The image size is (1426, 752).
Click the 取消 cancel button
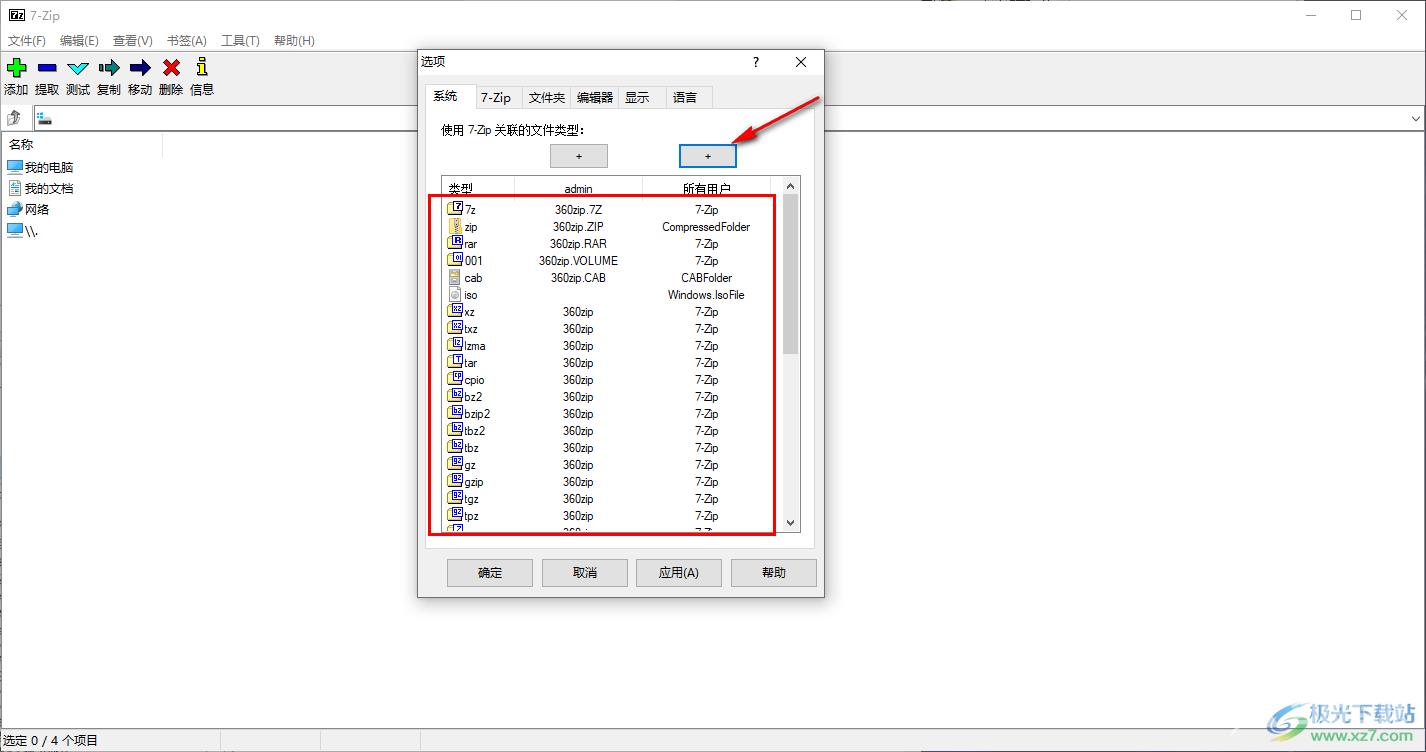585,573
